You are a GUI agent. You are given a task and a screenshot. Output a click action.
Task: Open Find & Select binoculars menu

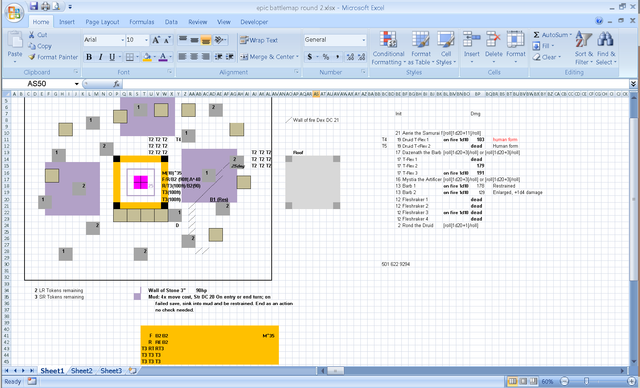pos(606,48)
